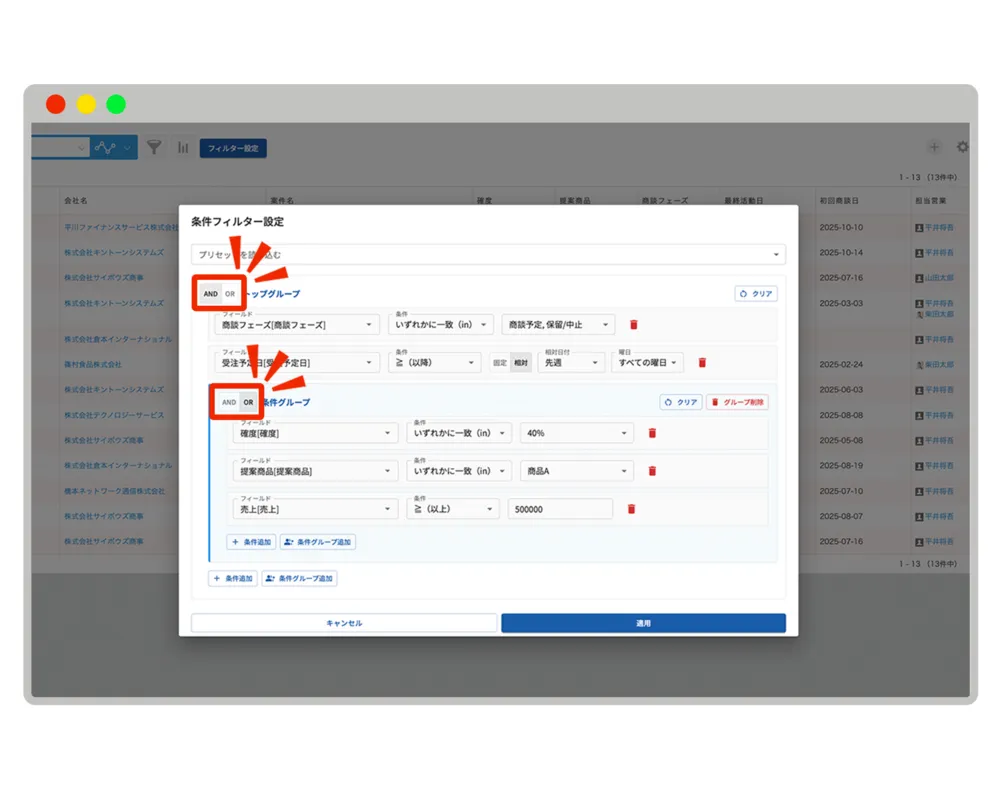Delete the 提案商品 condition row

point(652,471)
